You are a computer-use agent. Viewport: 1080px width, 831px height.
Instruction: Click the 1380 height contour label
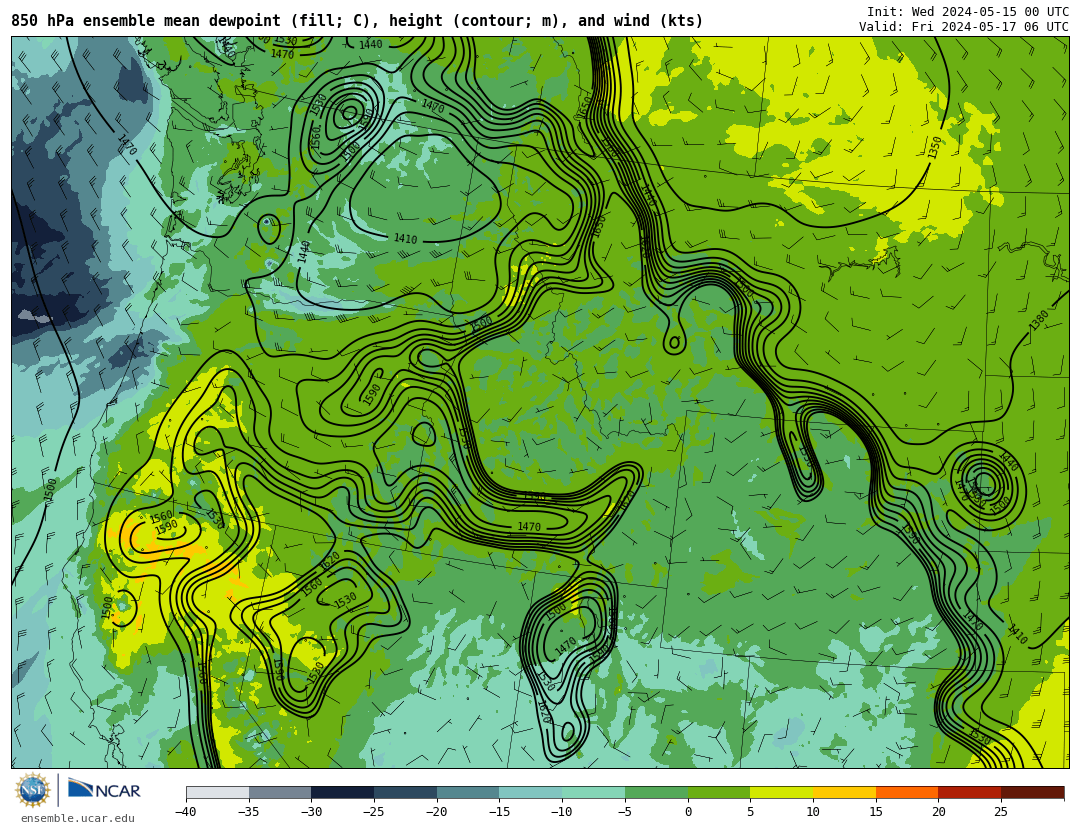tap(1039, 320)
